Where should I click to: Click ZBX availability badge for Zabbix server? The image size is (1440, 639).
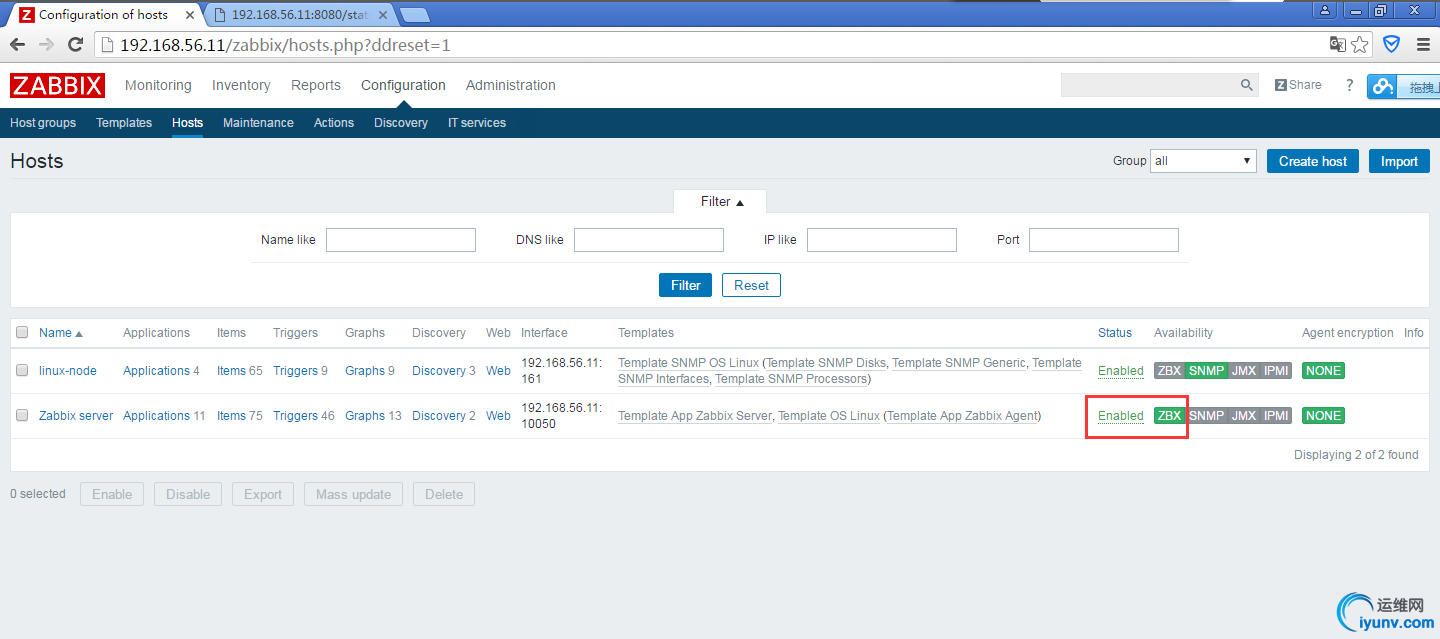(1169, 416)
